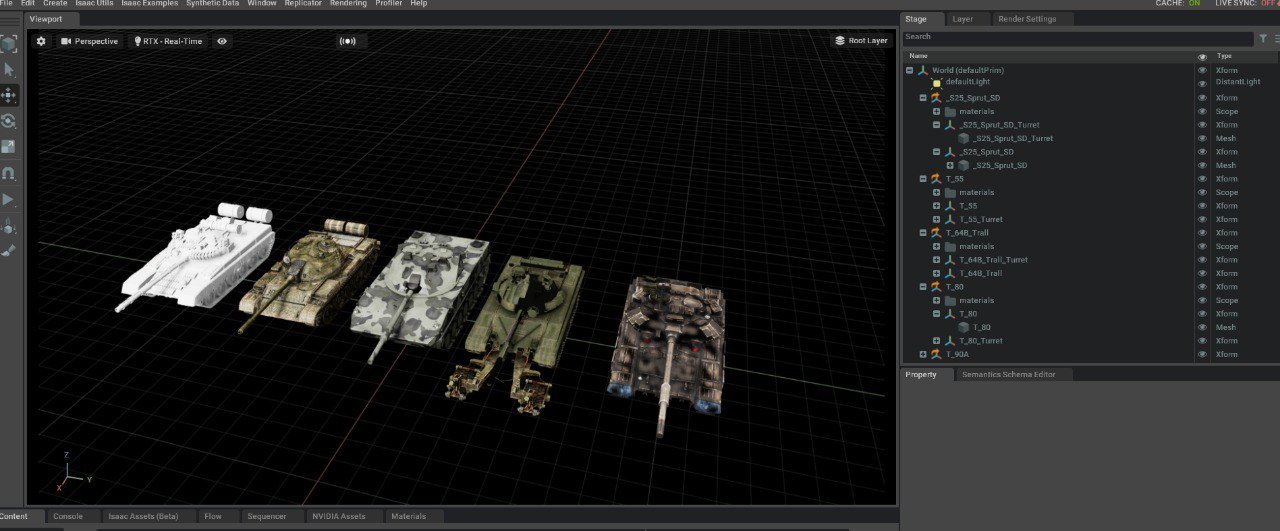
Task: Select the white untextured tank in viewport
Action: [200, 255]
